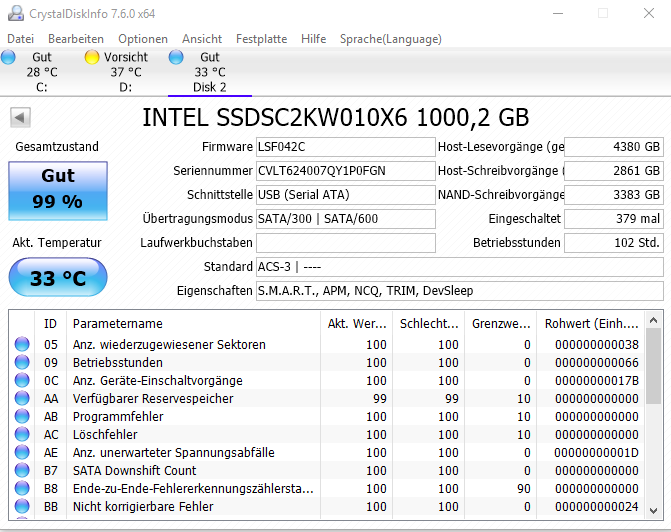Image resolution: width=671 pixels, height=532 pixels.
Task: Select 'Verfügbarer Reservespeicher' row text
Action: (x=153, y=398)
